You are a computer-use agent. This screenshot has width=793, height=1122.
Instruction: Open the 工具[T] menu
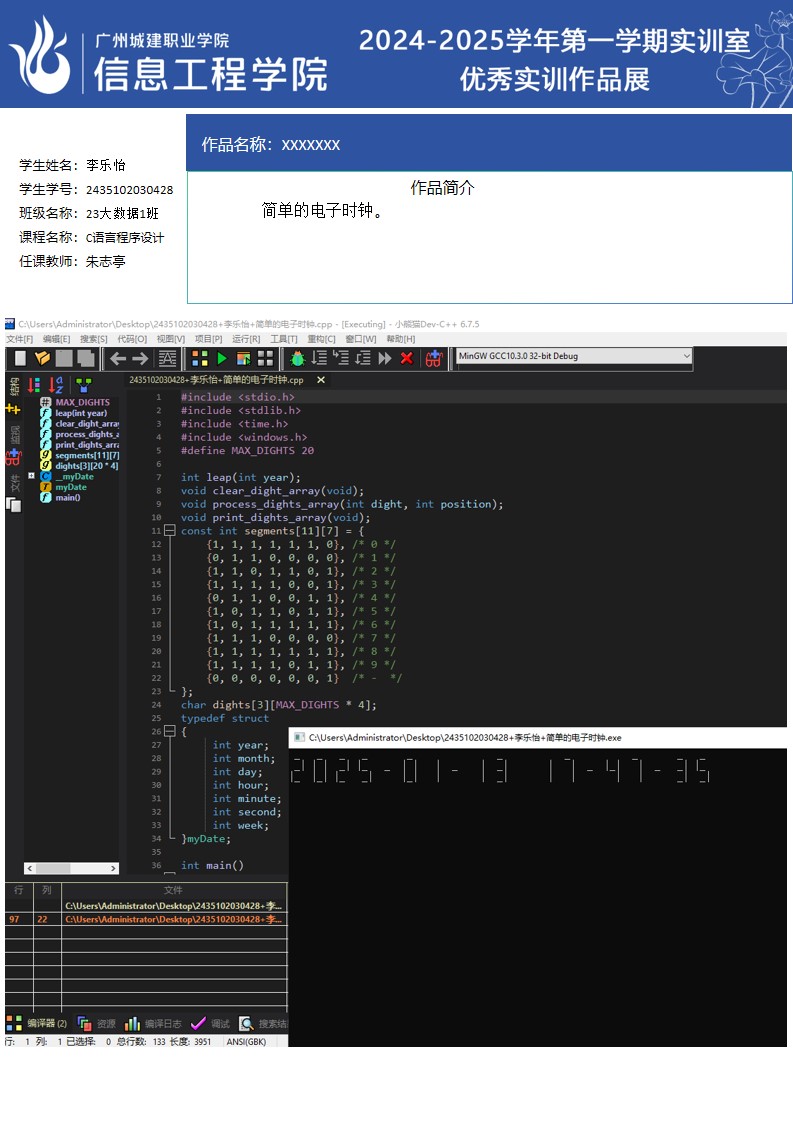284,339
